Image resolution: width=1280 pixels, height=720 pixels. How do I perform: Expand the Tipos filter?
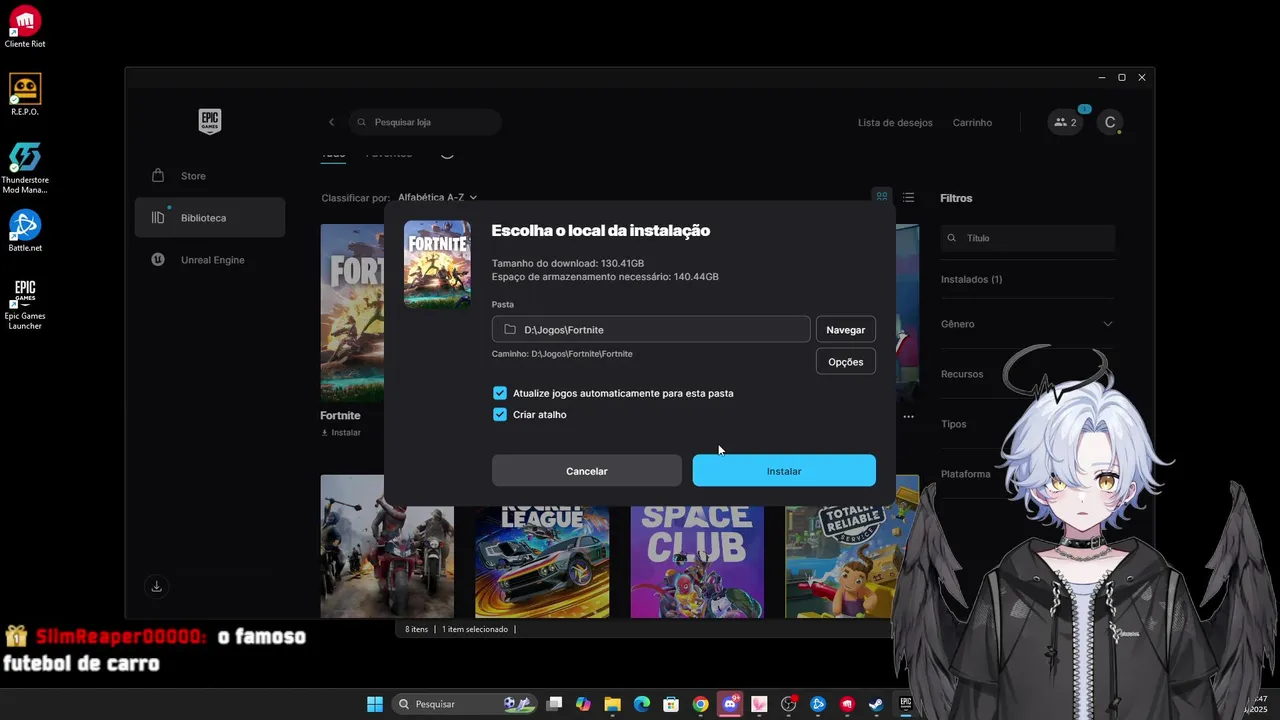(954, 424)
